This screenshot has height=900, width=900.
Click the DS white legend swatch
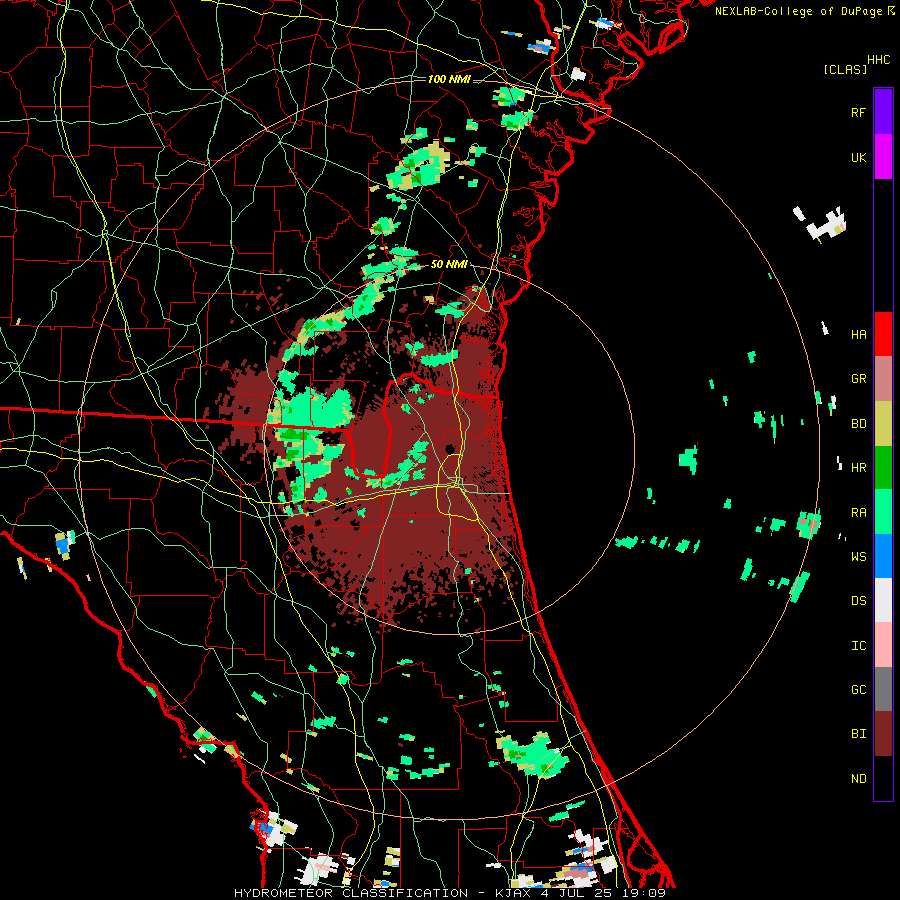coord(883,601)
